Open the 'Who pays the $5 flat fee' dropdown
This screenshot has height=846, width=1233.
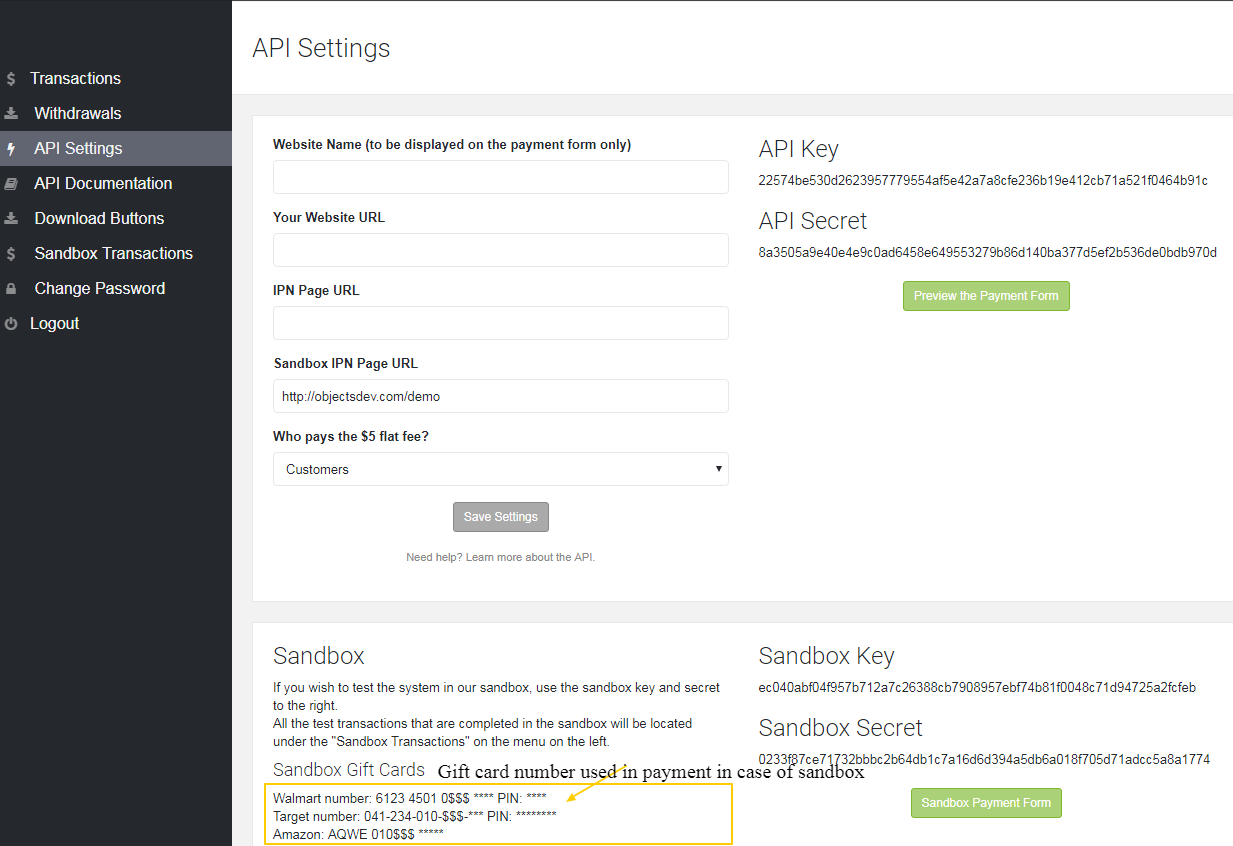(501, 469)
